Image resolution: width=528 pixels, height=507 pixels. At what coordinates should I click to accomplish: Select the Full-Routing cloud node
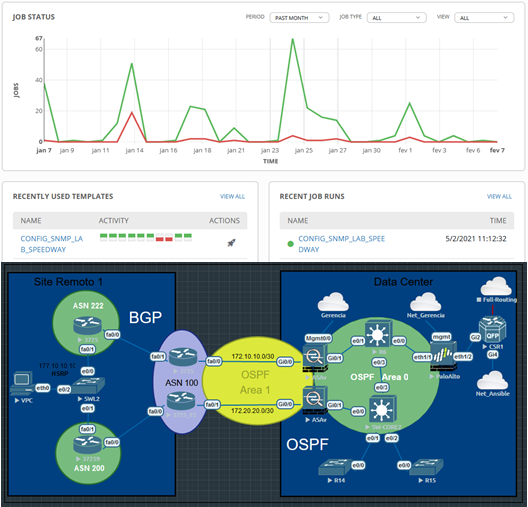tap(496, 286)
